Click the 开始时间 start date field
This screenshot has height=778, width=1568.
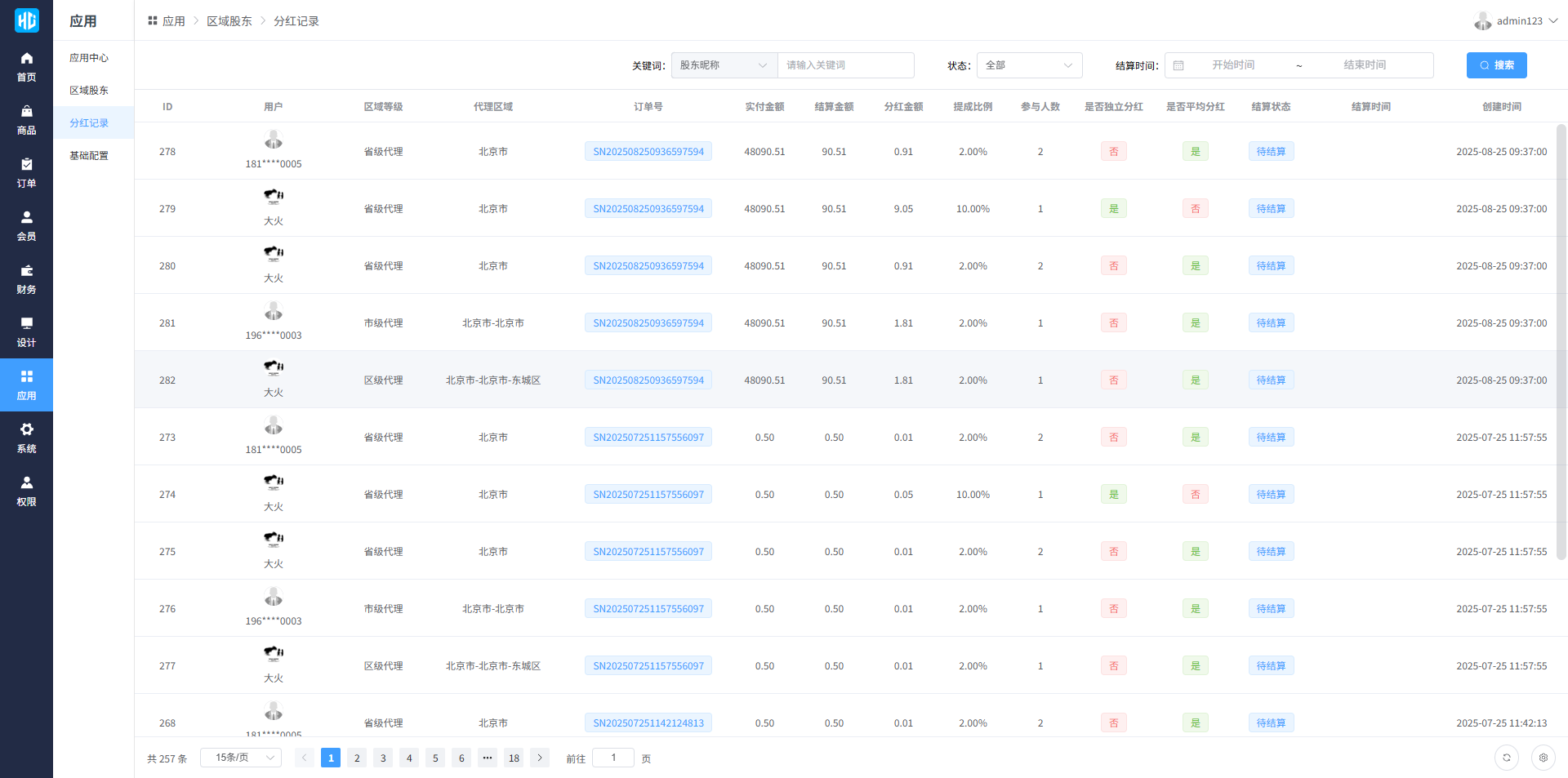pos(1232,65)
